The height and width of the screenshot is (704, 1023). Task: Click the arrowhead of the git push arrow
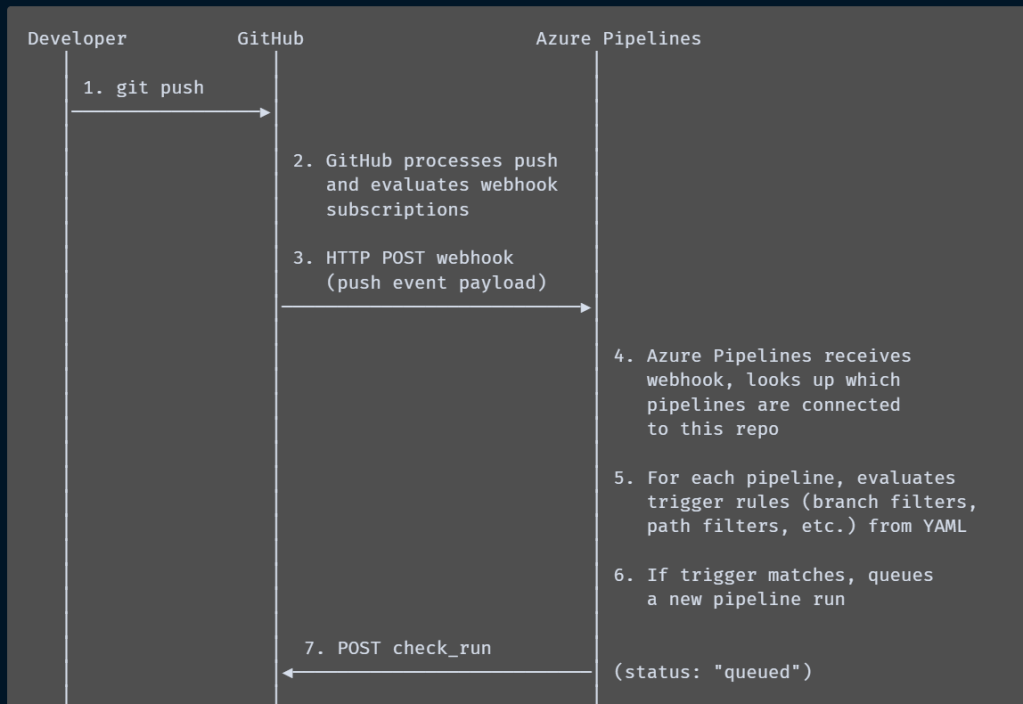click(x=265, y=112)
